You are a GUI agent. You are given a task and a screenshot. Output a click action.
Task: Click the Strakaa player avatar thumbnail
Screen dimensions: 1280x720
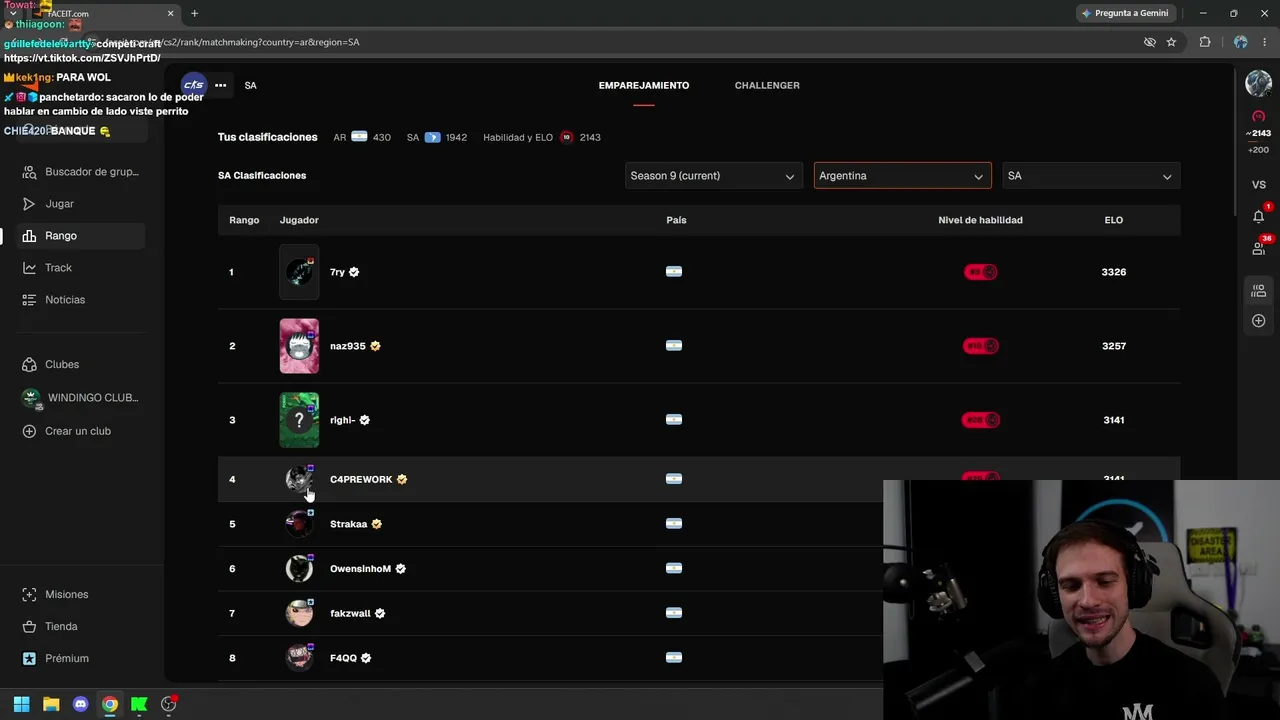[x=299, y=524]
